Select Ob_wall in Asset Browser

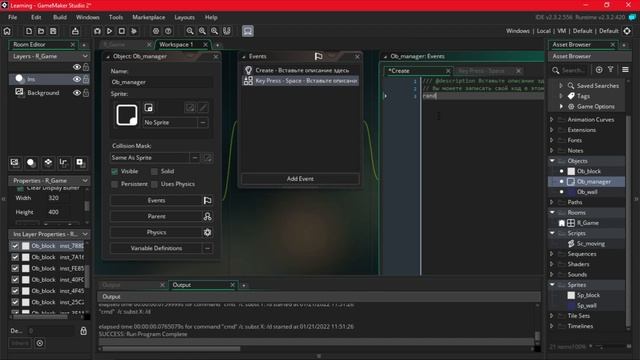pos(587,192)
